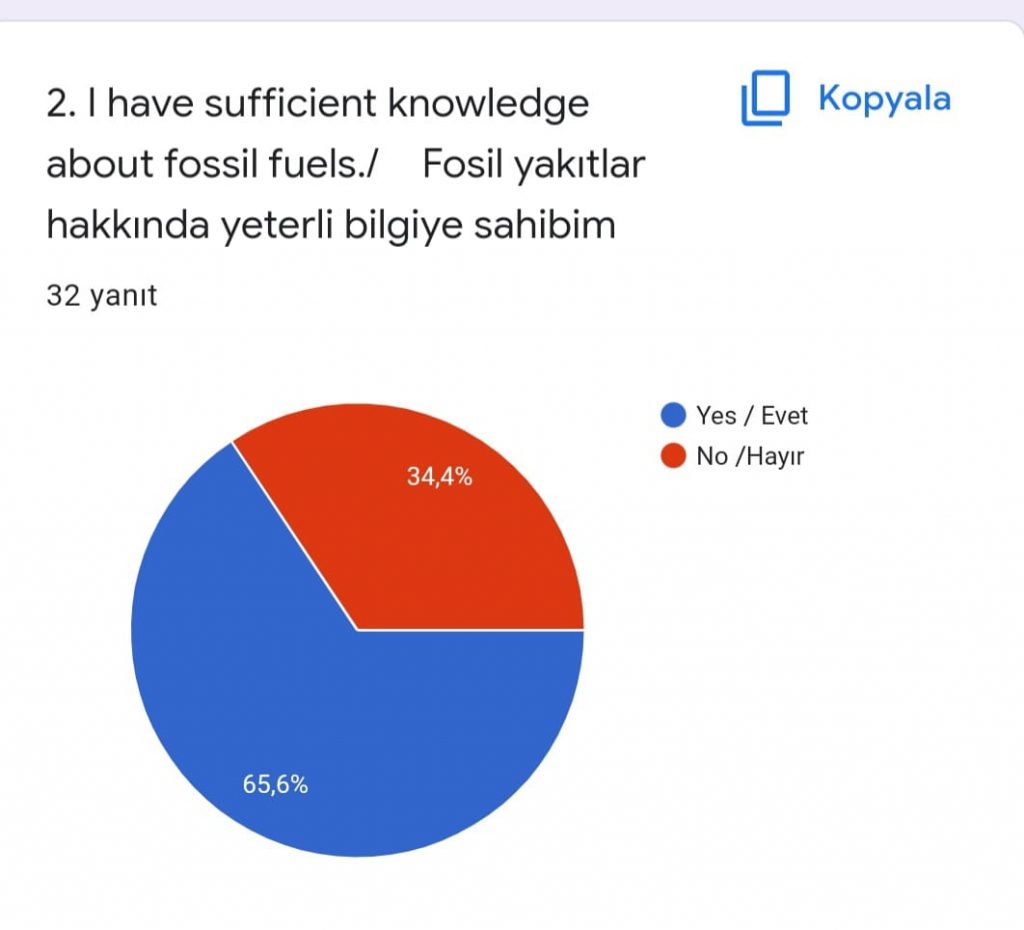
Task: Click the question title text about fossil fuels
Action: coord(345,164)
